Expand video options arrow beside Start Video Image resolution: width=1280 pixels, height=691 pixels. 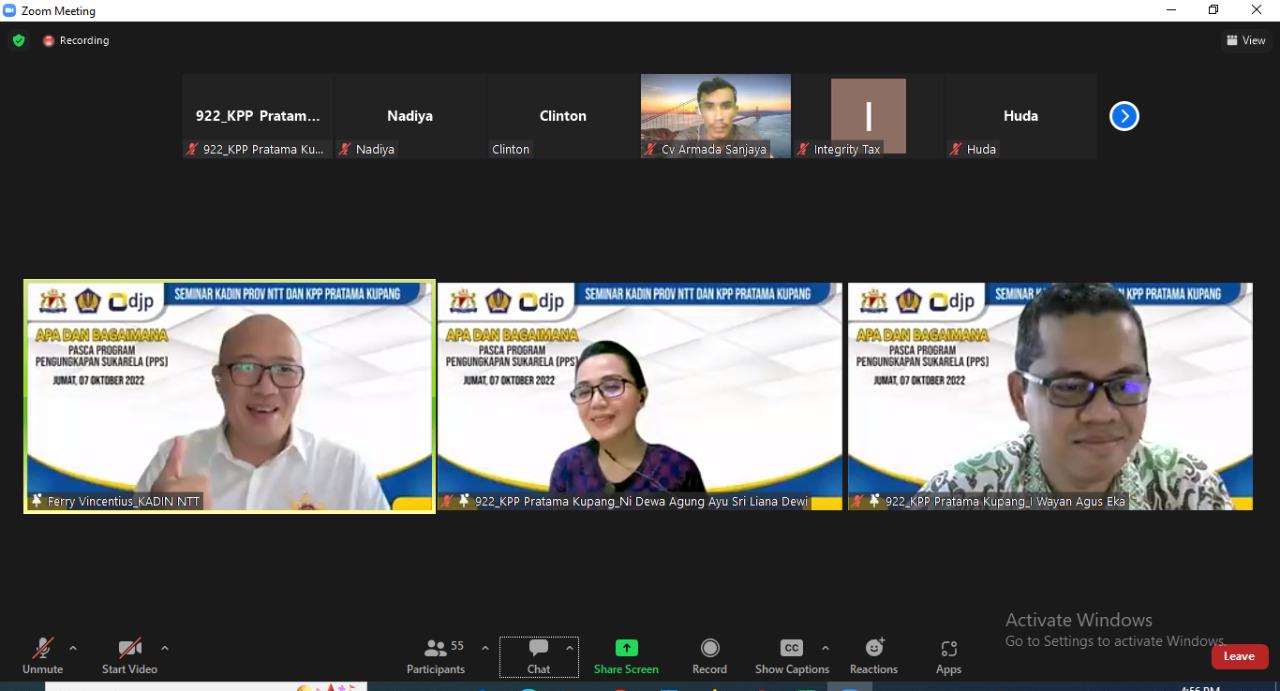[x=165, y=648]
